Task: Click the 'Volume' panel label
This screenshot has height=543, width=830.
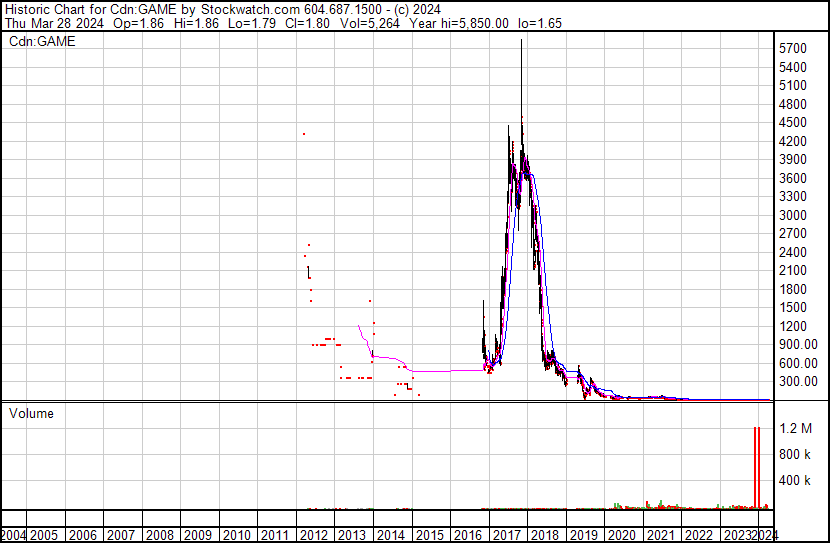Action: click(x=31, y=413)
